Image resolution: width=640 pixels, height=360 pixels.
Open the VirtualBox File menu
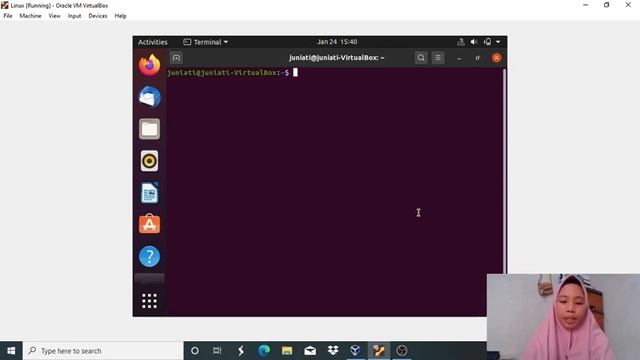8,16
